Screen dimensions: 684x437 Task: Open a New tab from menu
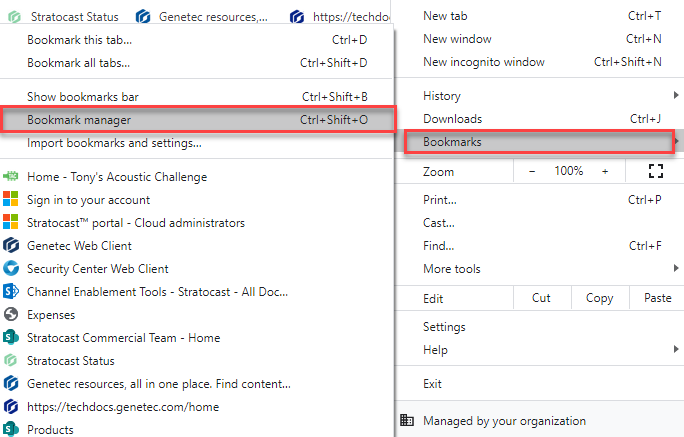[539, 16]
